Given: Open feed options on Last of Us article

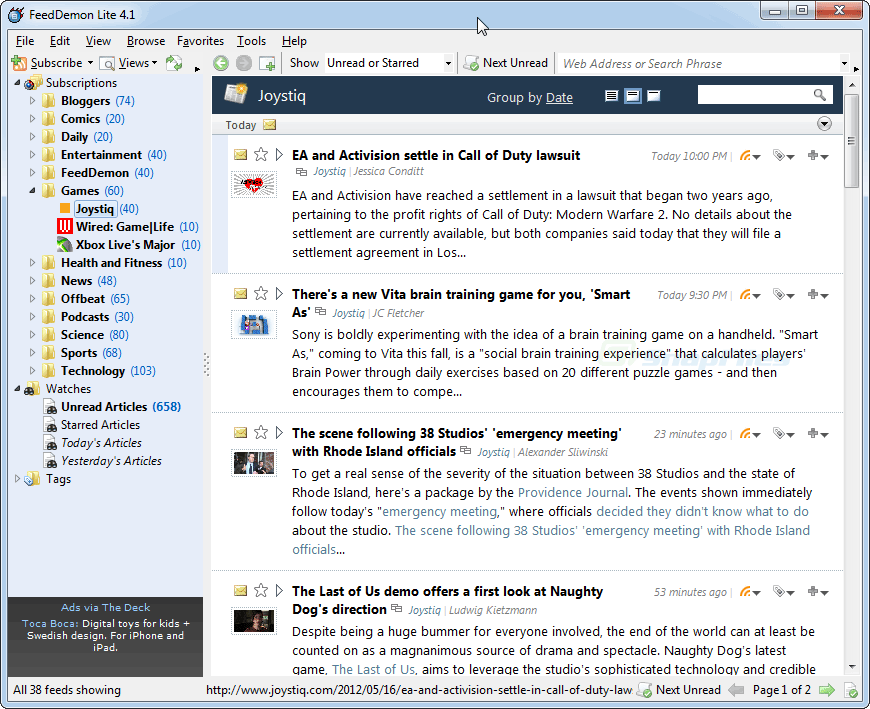Looking at the screenshot, I should pos(750,592).
